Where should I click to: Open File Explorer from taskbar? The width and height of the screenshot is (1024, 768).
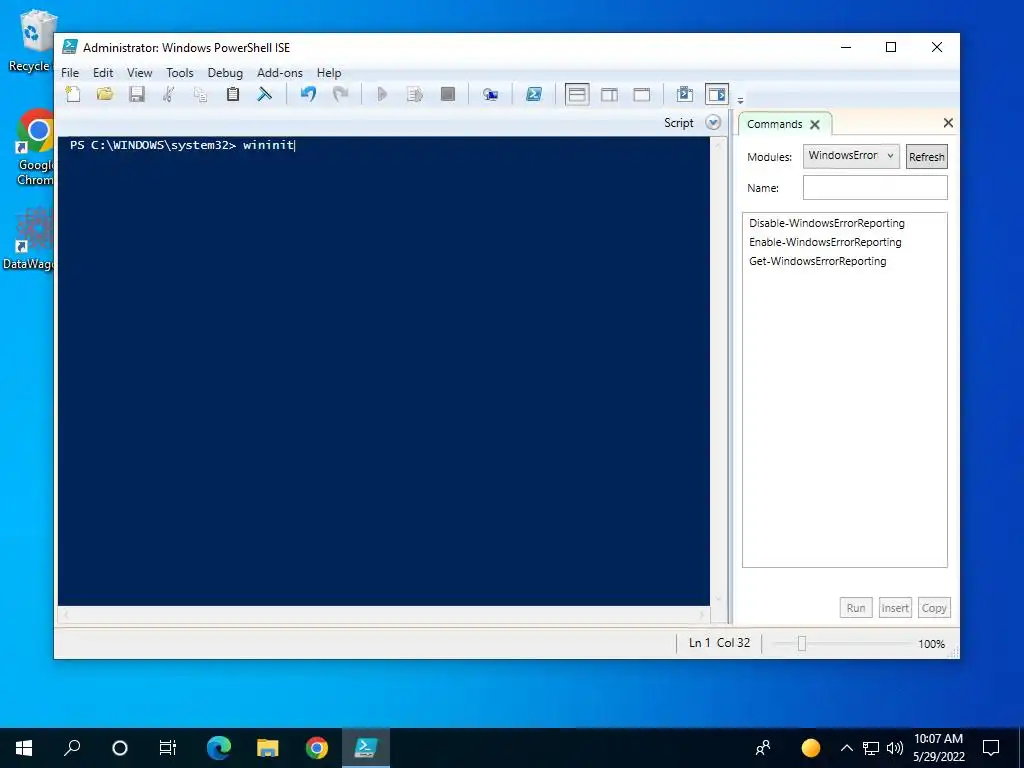pyautogui.click(x=268, y=748)
